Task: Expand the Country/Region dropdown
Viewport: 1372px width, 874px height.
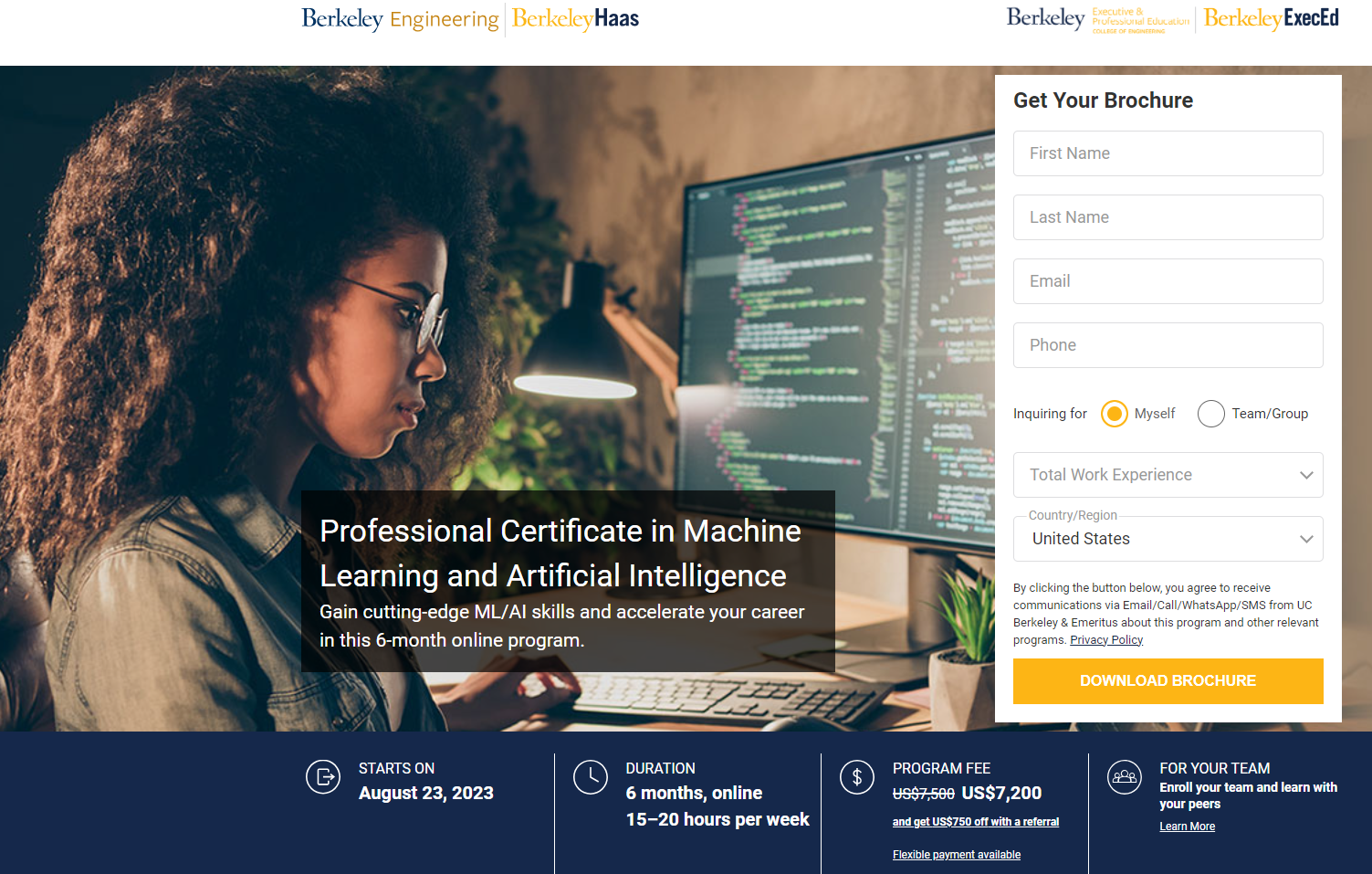Action: (1168, 539)
